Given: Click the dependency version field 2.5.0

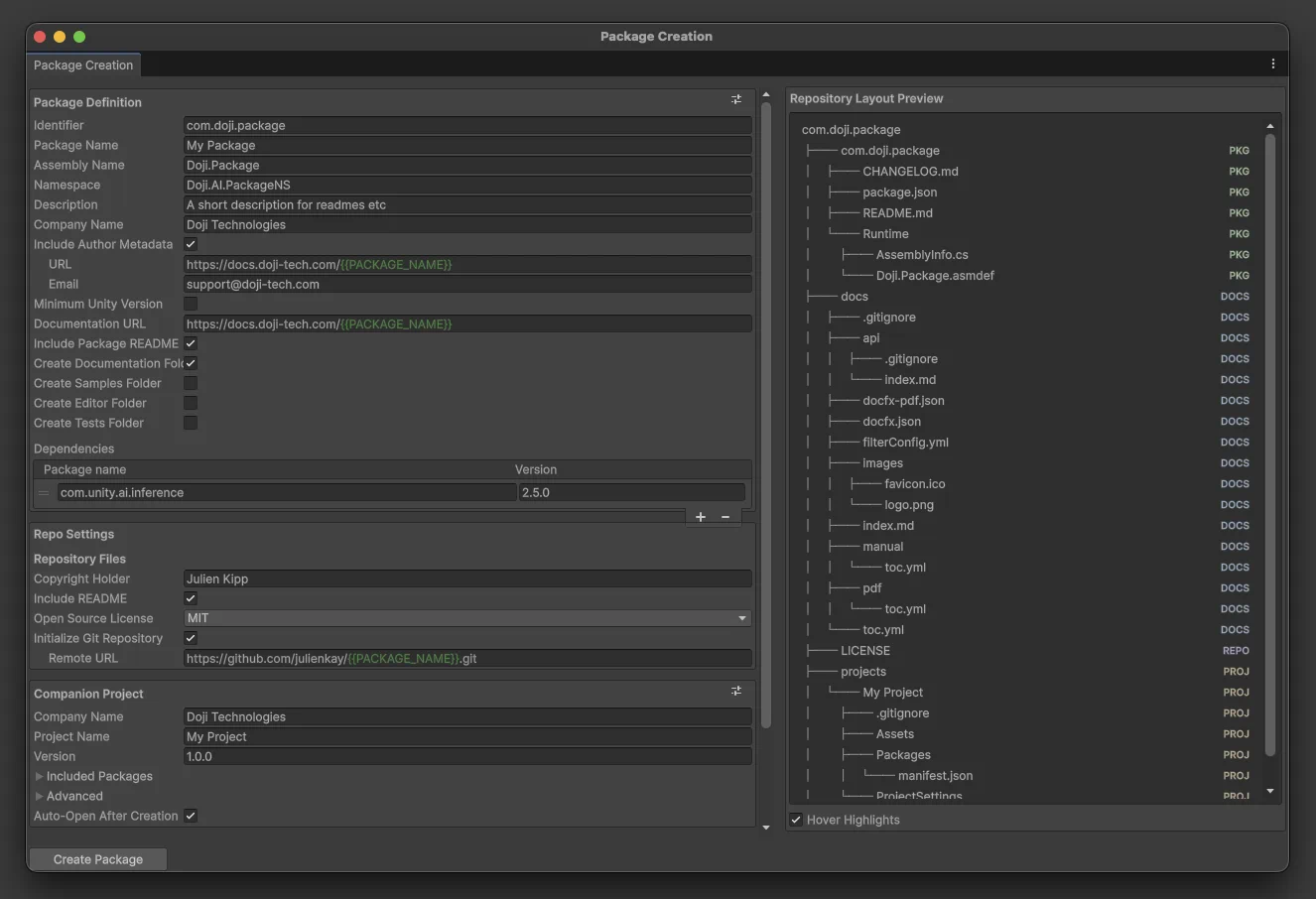Looking at the screenshot, I should [632, 492].
